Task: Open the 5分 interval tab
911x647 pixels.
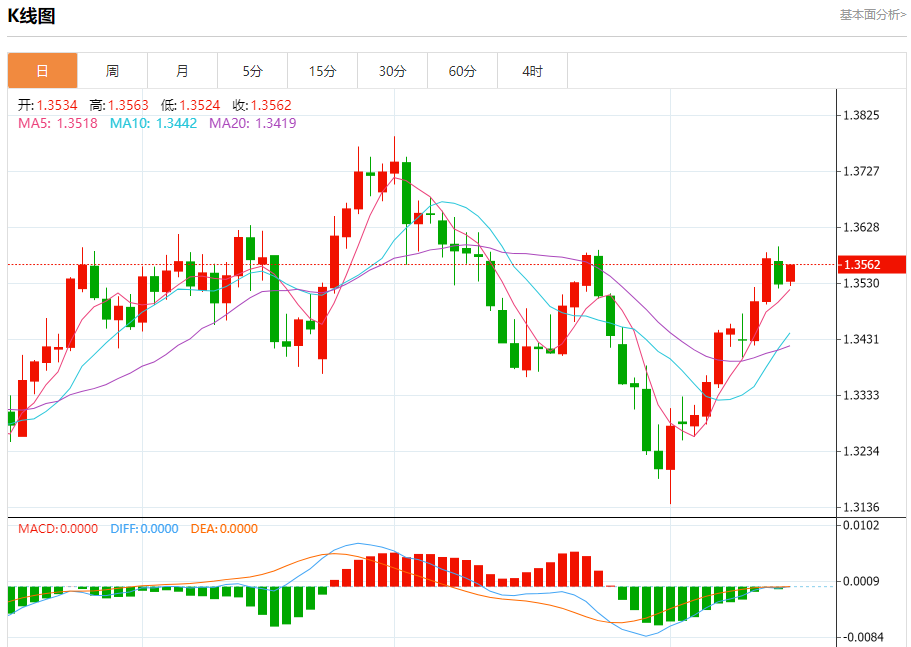Action: 252,71
